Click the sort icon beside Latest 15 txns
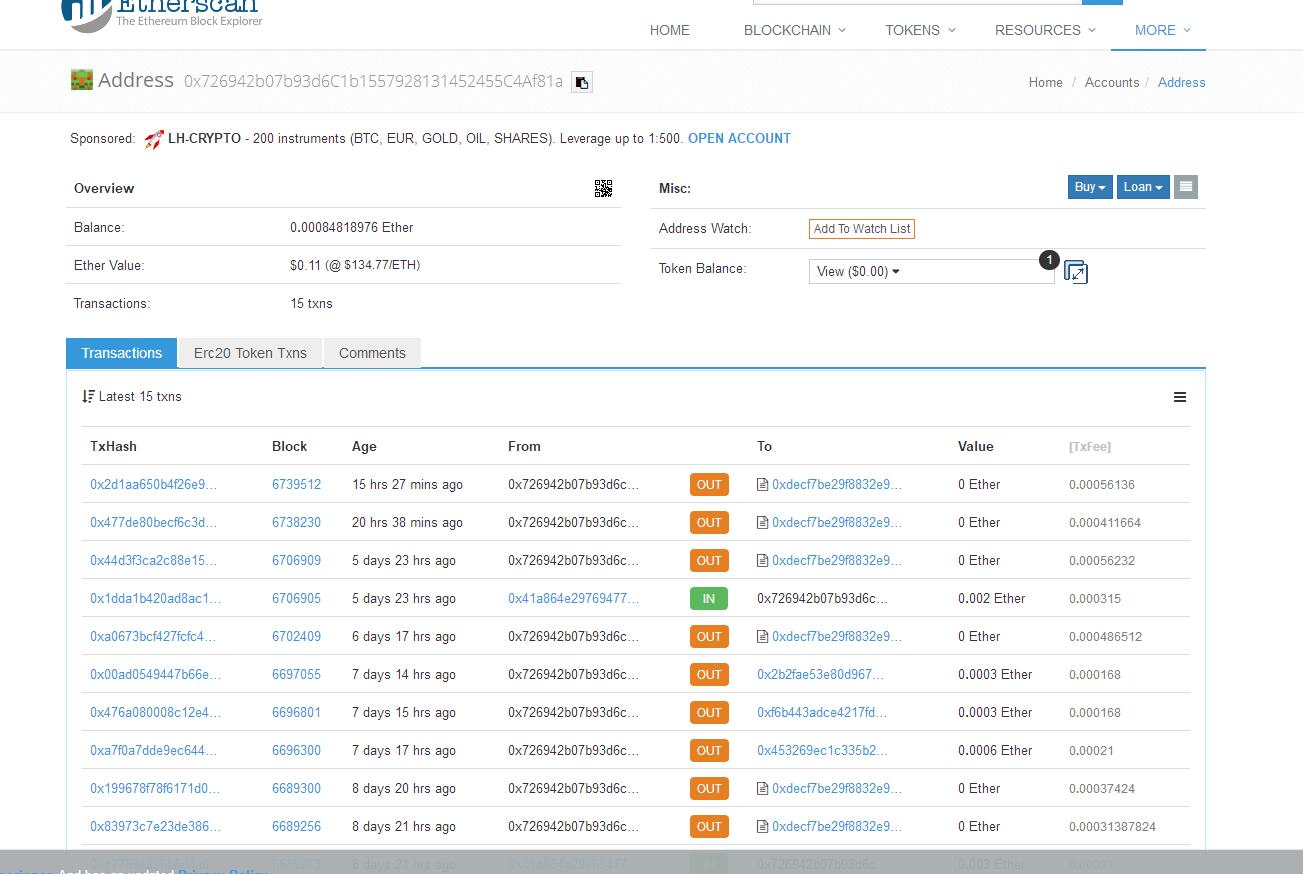This screenshot has height=874, width=1303. pyautogui.click(x=89, y=397)
